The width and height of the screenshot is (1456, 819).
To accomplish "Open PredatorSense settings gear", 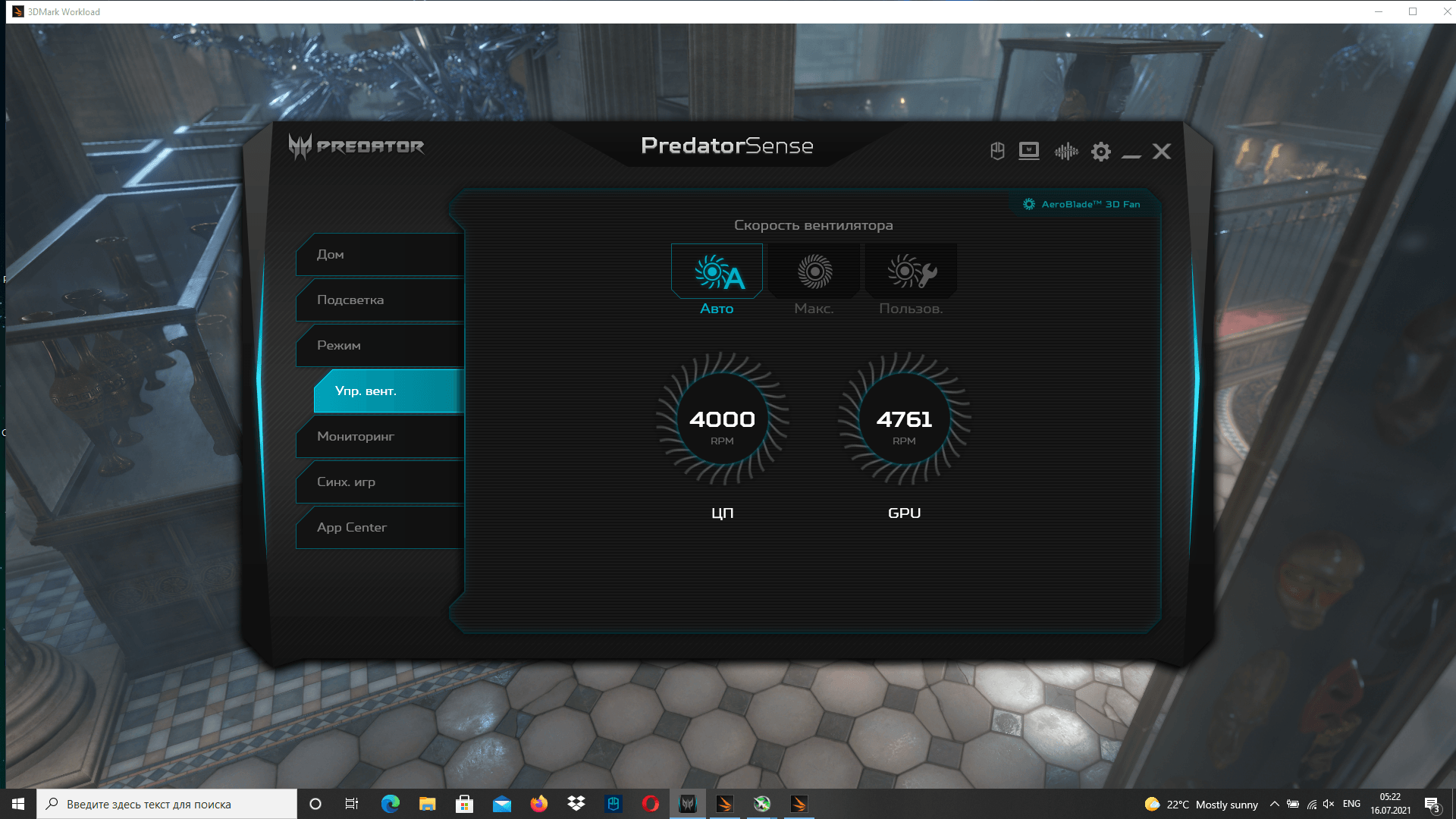I will [x=1100, y=152].
